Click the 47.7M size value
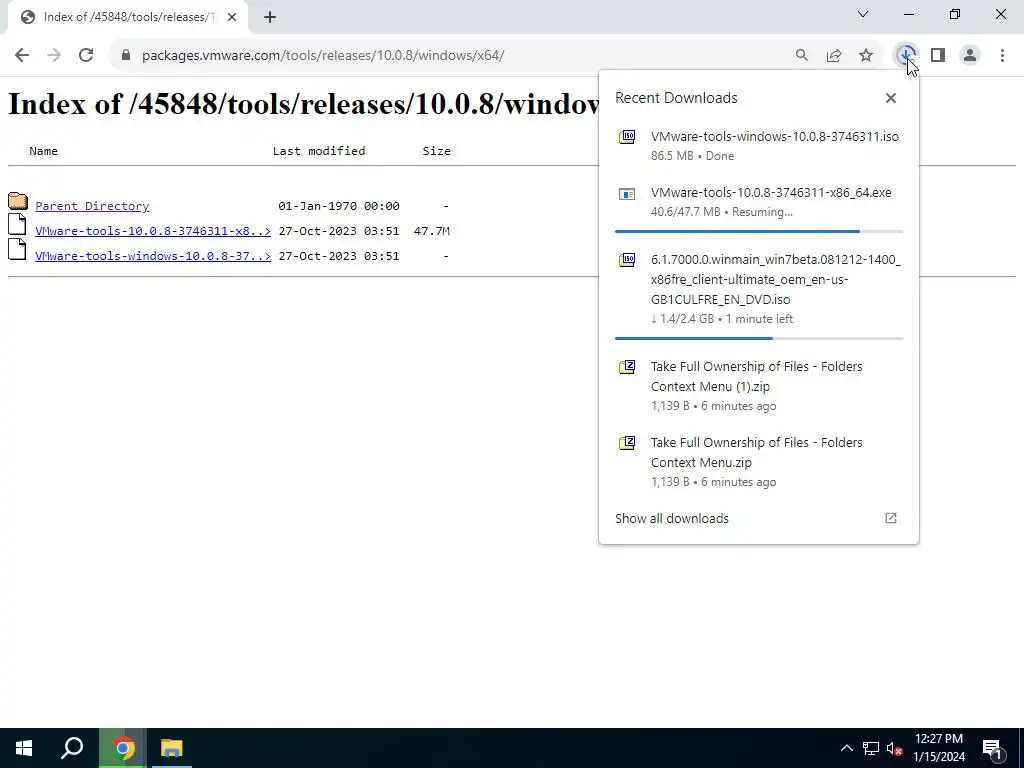The width and height of the screenshot is (1024, 768). click(432, 231)
